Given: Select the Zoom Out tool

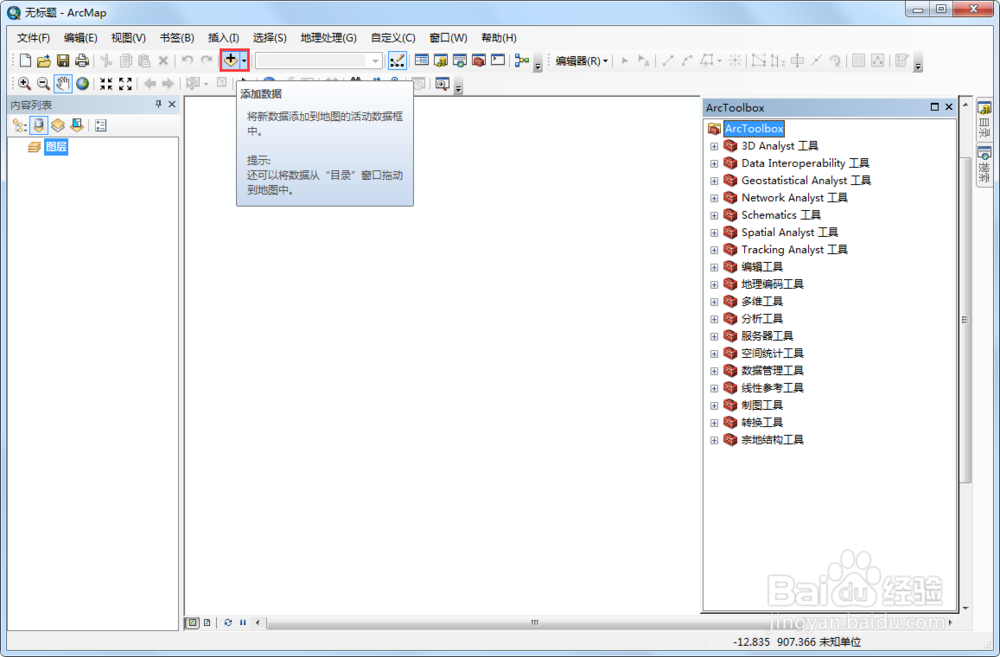Looking at the screenshot, I should click(x=43, y=84).
